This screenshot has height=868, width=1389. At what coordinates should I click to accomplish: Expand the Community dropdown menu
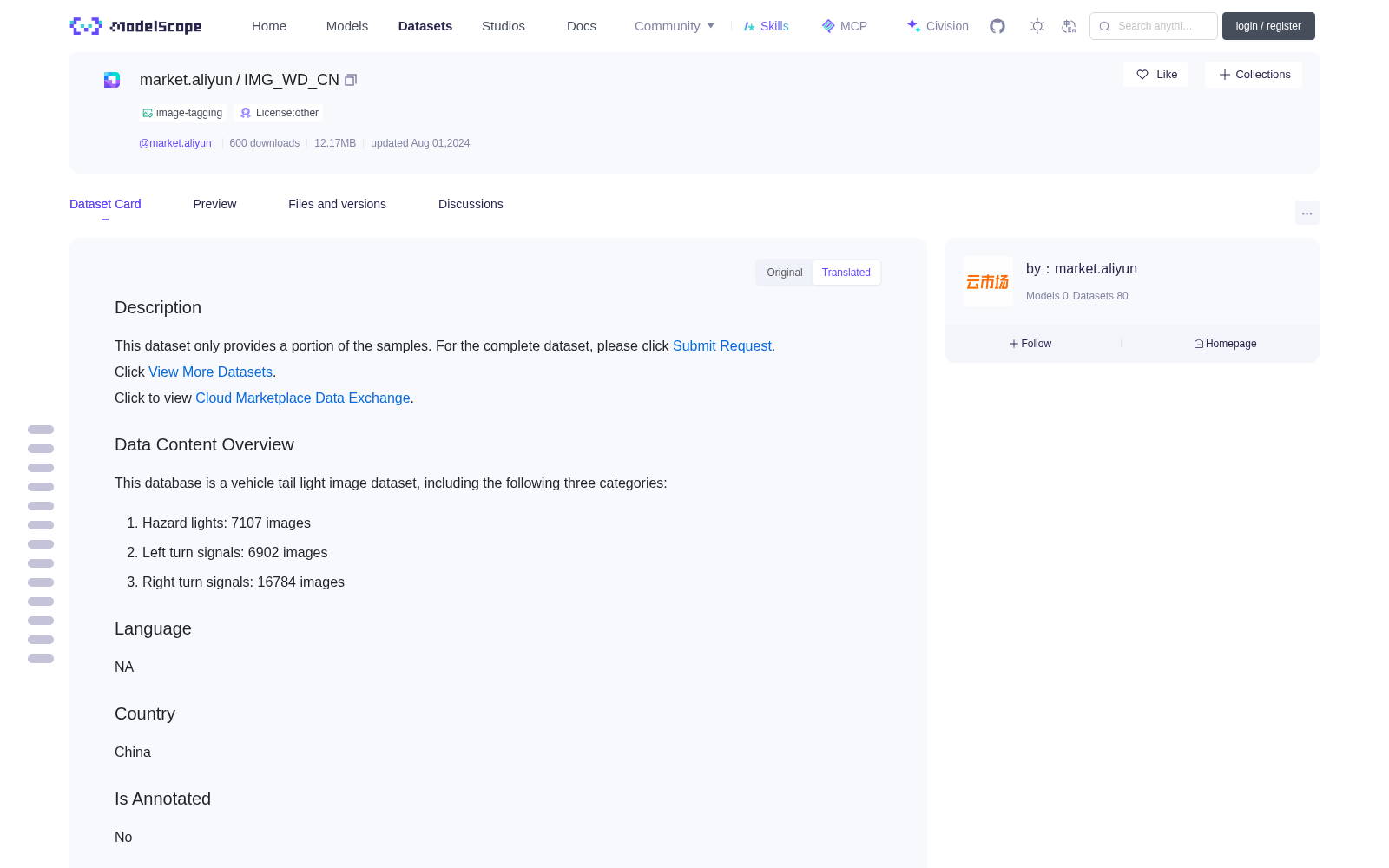click(x=675, y=26)
